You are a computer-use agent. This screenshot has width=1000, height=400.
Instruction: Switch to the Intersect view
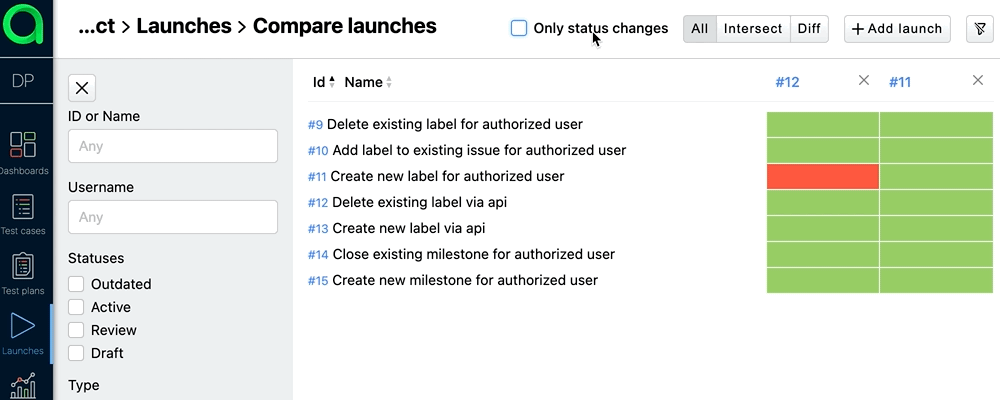pos(753,29)
